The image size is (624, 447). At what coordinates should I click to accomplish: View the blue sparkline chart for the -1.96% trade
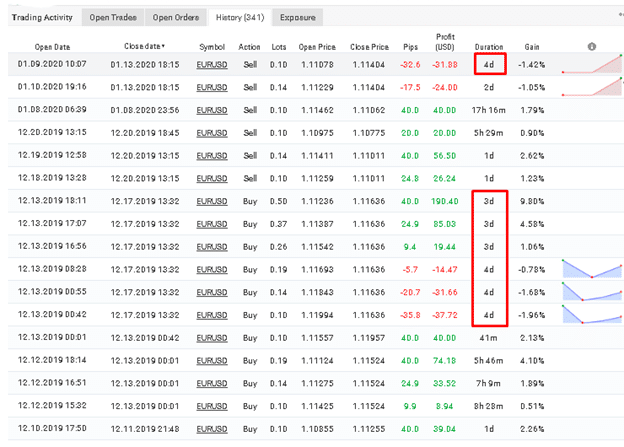[x=592, y=314]
